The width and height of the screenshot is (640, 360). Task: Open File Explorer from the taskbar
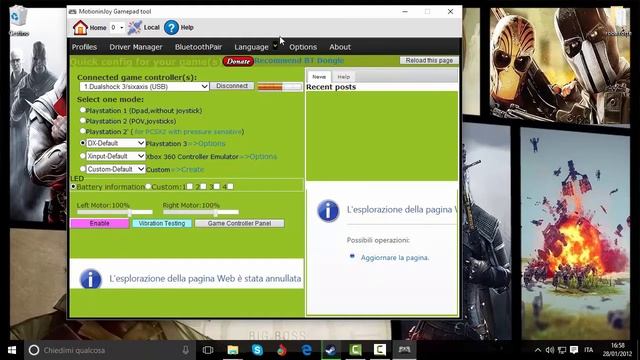[233, 350]
